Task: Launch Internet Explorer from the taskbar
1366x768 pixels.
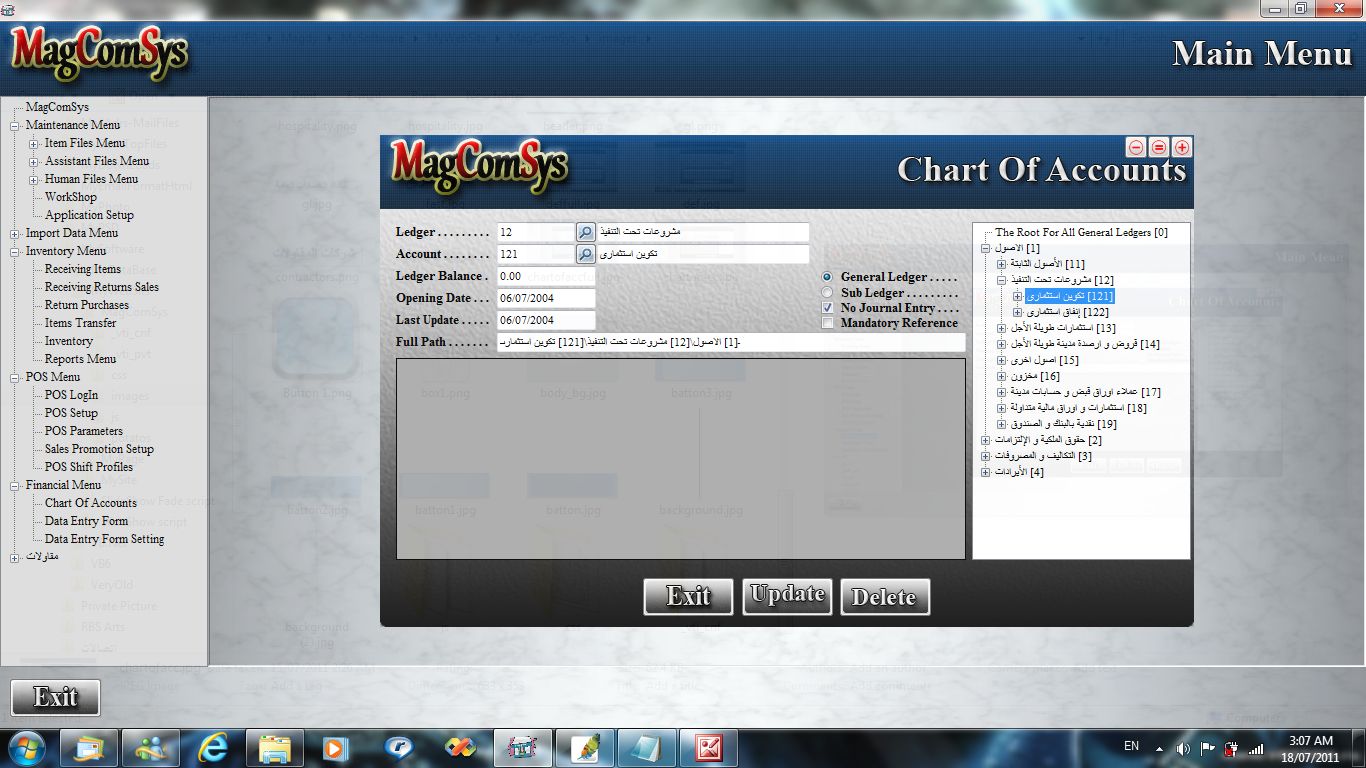Action: (x=213, y=748)
